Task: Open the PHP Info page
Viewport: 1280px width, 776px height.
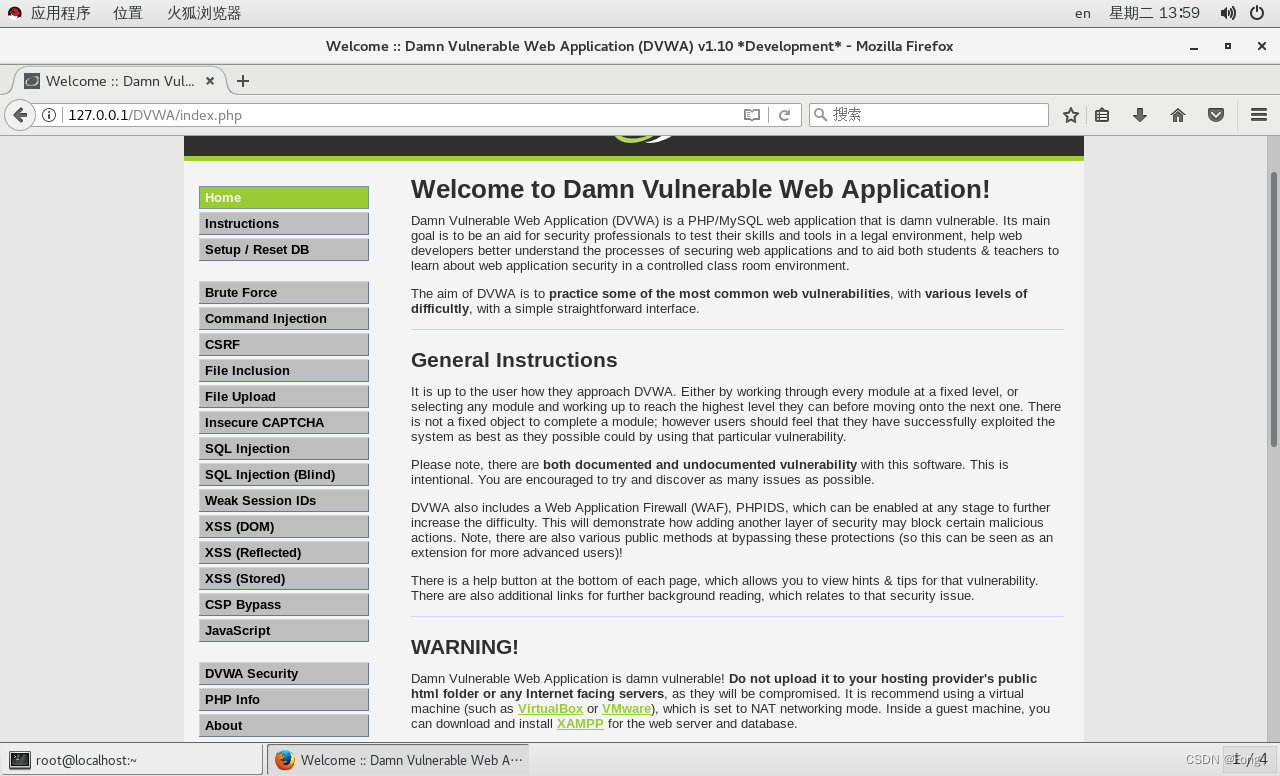Action: [284, 700]
